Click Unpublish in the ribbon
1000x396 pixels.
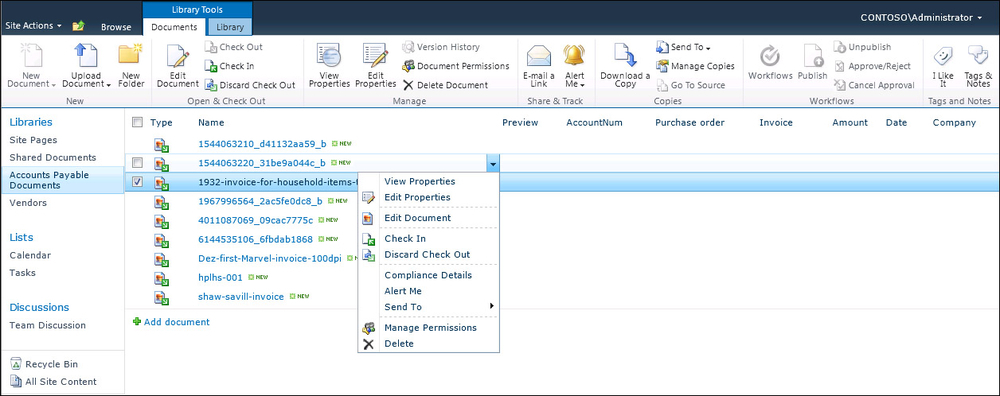862,47
